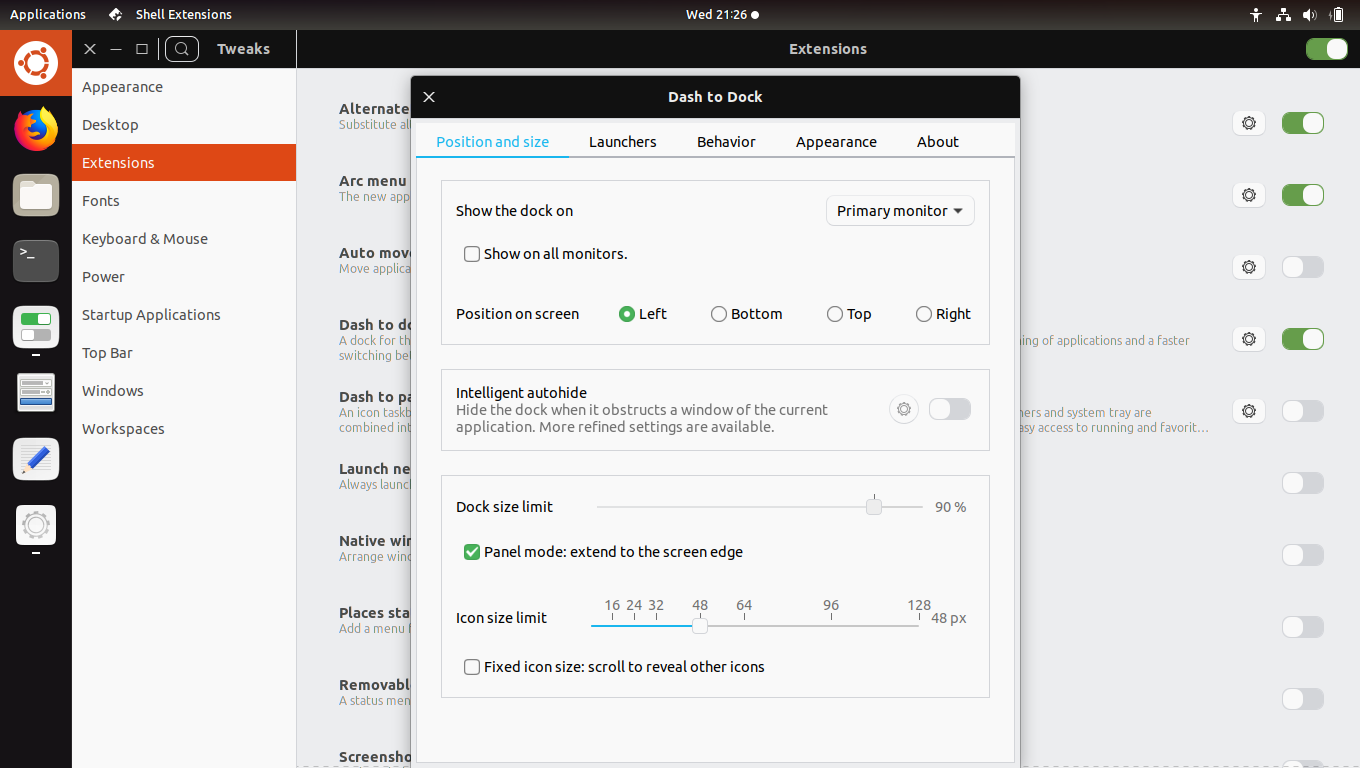Enable the Places status switch
The image size is (1360, 768).
click(x=1303, y=627)
